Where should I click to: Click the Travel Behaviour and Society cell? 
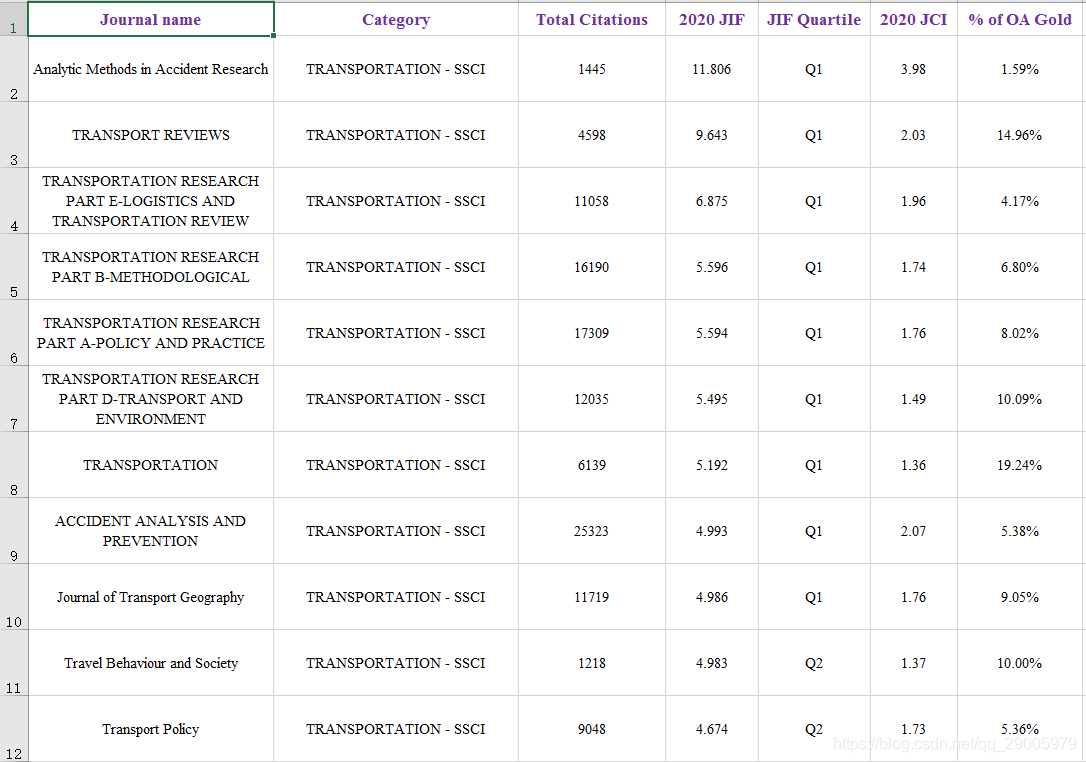(x=150, y=663)
